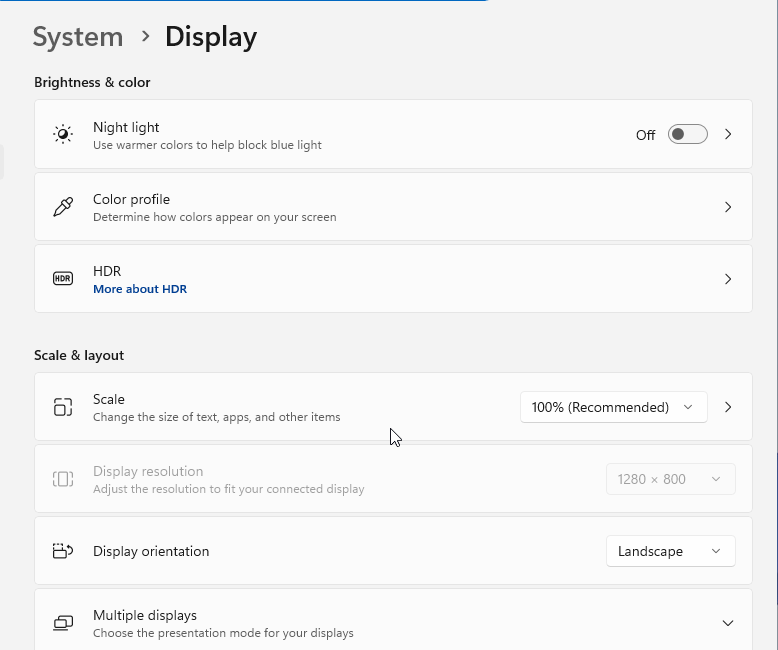Screen dimensions: 778x650
Task: Click the Multiple displays label
Action: pyautogui.click(x=145, y=615)
